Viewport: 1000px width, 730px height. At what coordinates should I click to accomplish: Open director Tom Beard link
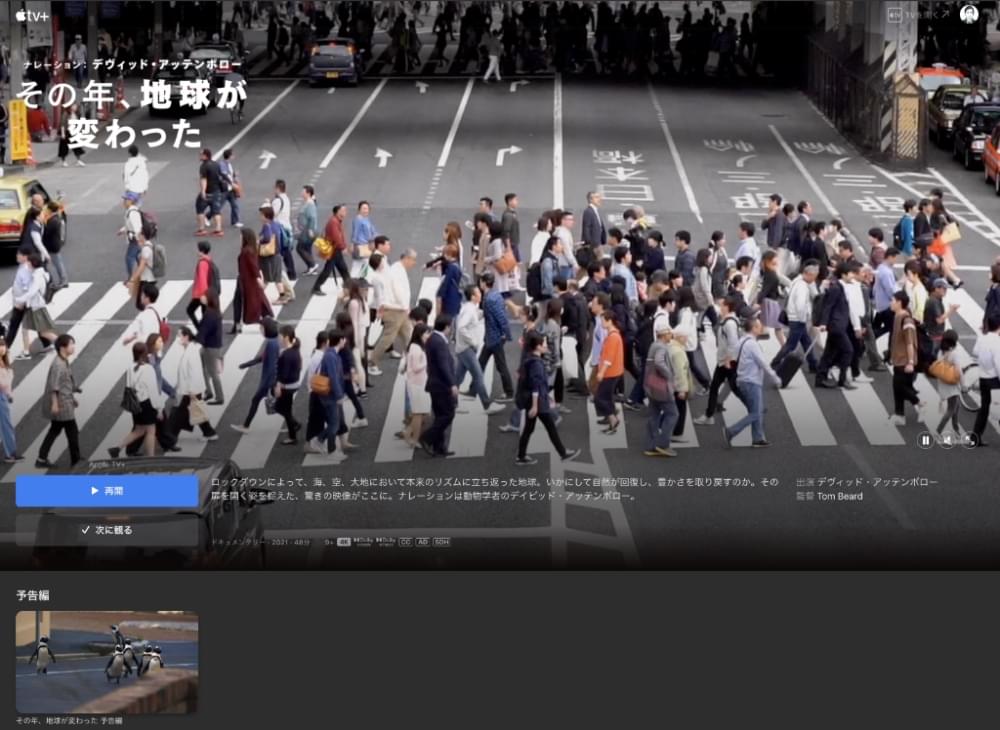tap(839, 496)
